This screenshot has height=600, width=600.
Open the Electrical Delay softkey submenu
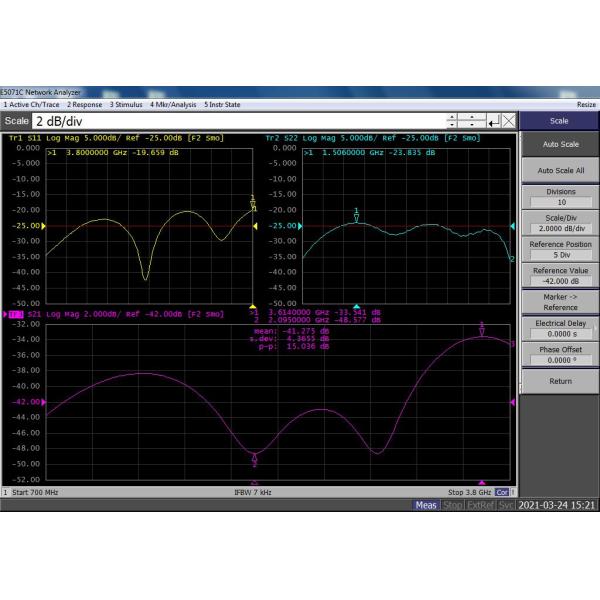[x=560, y=328]
